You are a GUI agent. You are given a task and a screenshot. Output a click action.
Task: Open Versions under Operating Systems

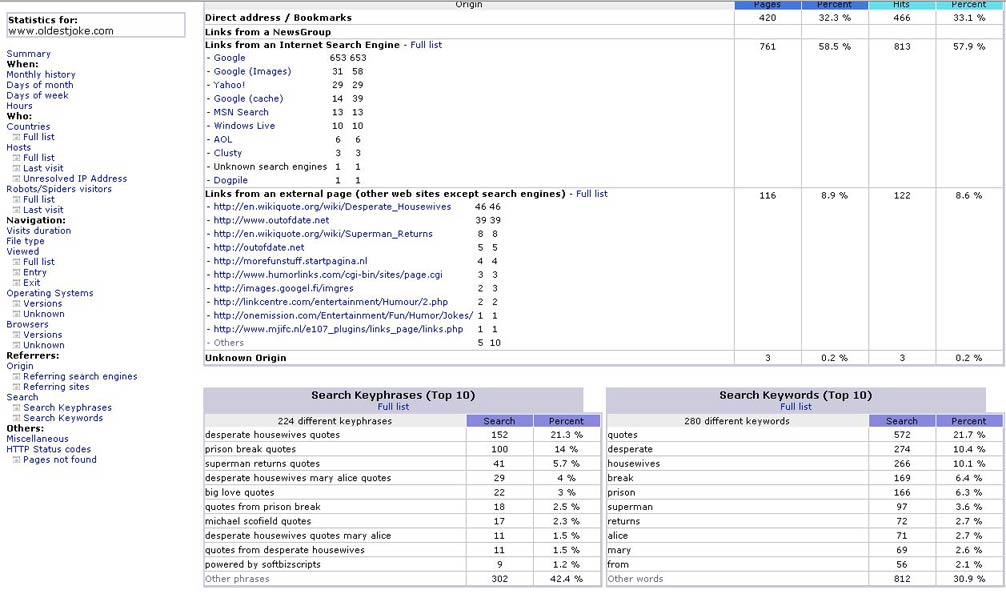point(42,303)
